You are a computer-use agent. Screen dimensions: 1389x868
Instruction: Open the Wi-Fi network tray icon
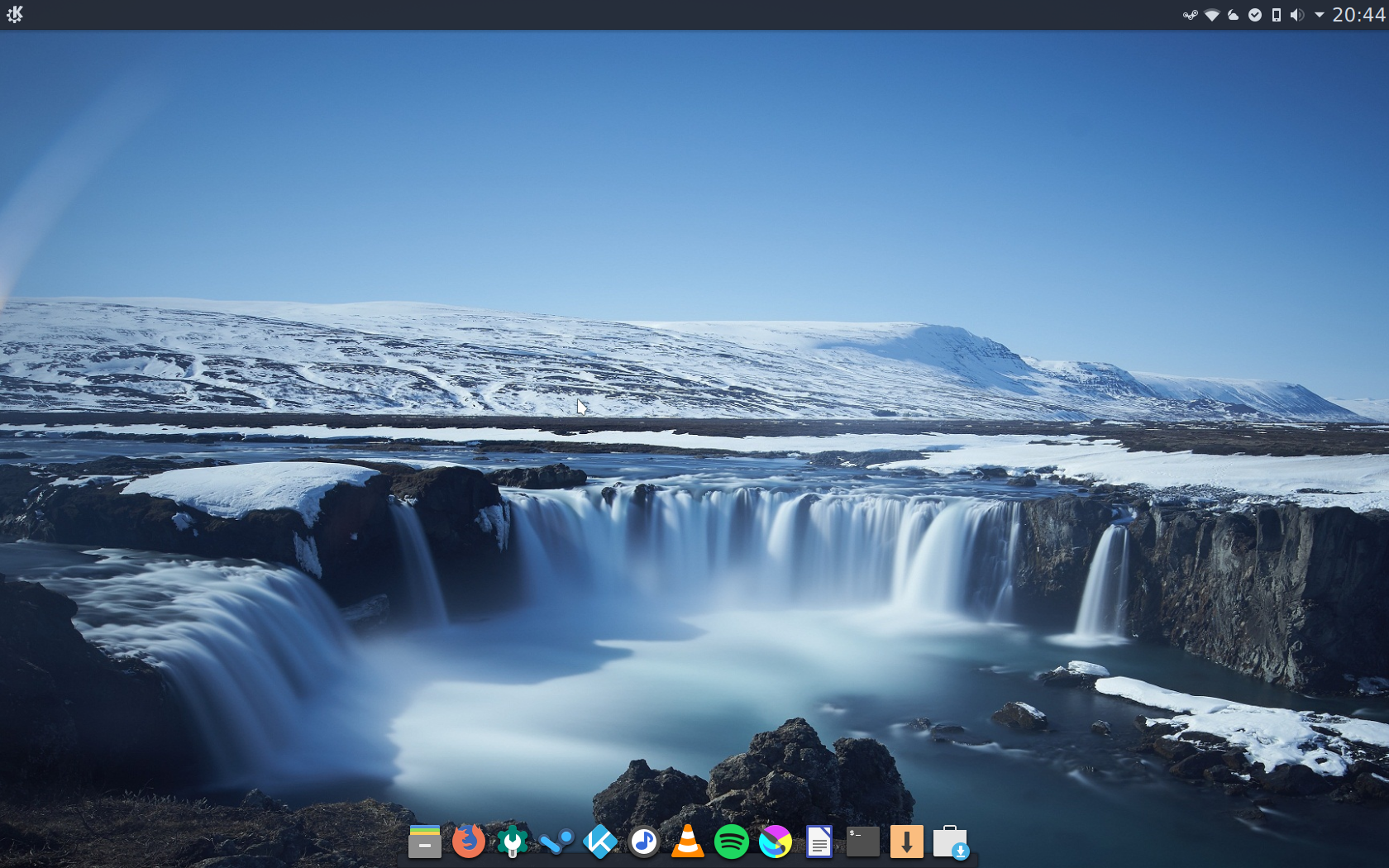click(1212, 15)
